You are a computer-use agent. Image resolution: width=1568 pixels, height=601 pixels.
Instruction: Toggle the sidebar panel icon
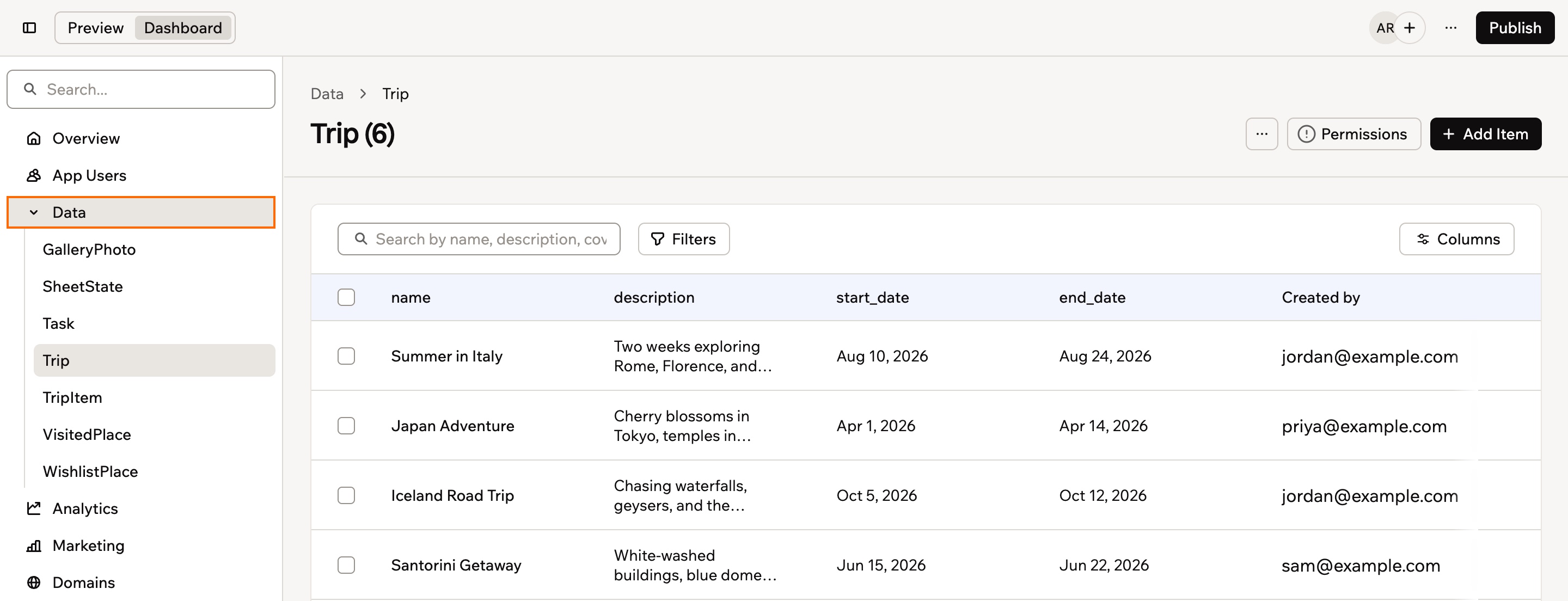29,28
